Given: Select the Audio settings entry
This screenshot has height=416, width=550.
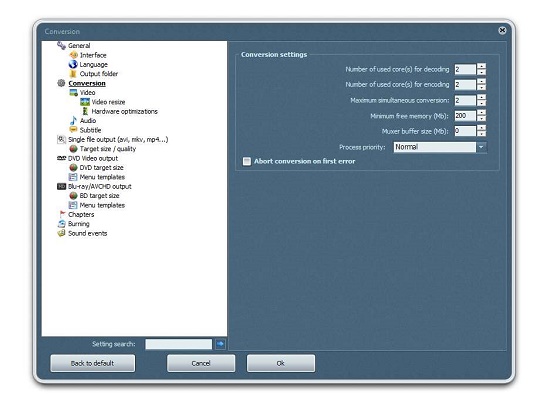Looking at the screenshot, I should (x=88, y=121).
